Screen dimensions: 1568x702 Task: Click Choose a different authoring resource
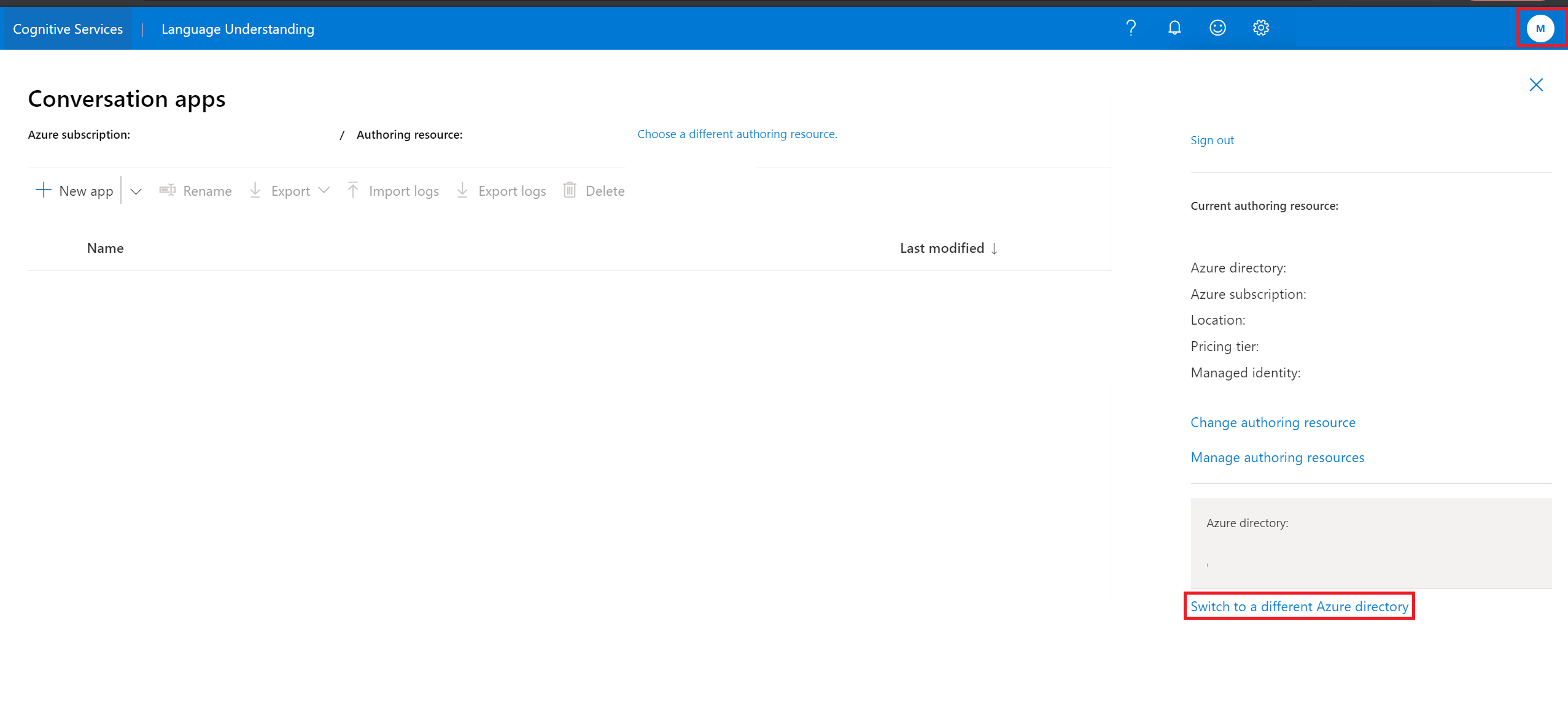(737, 134)
